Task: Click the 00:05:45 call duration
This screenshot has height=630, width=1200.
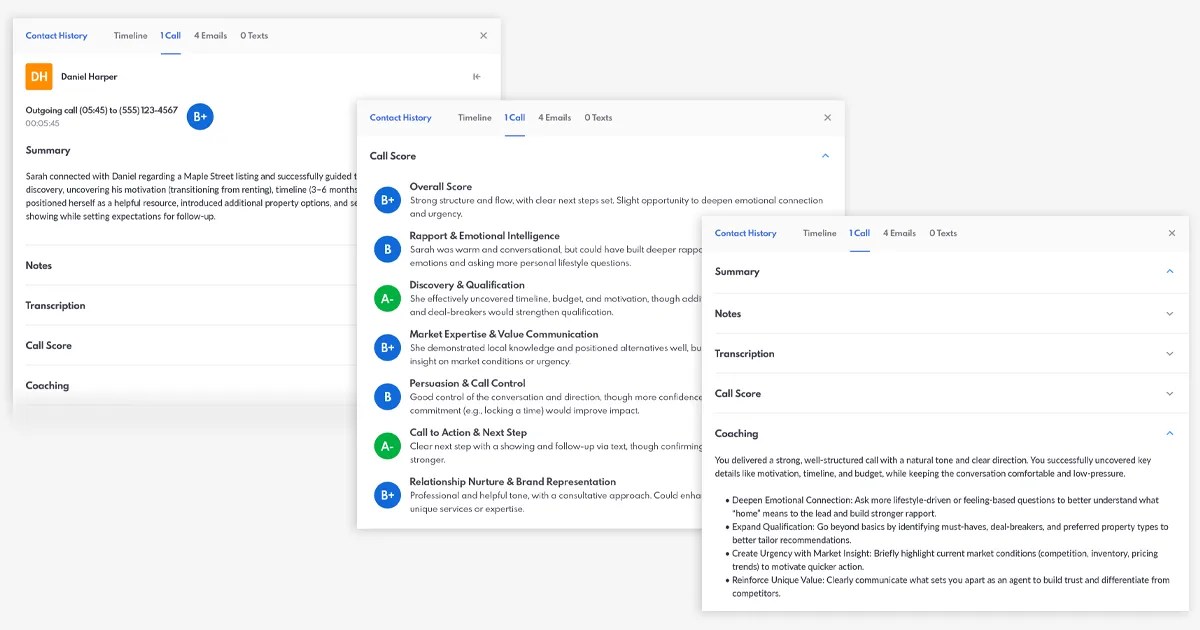Action: click(x=43, y=124)
